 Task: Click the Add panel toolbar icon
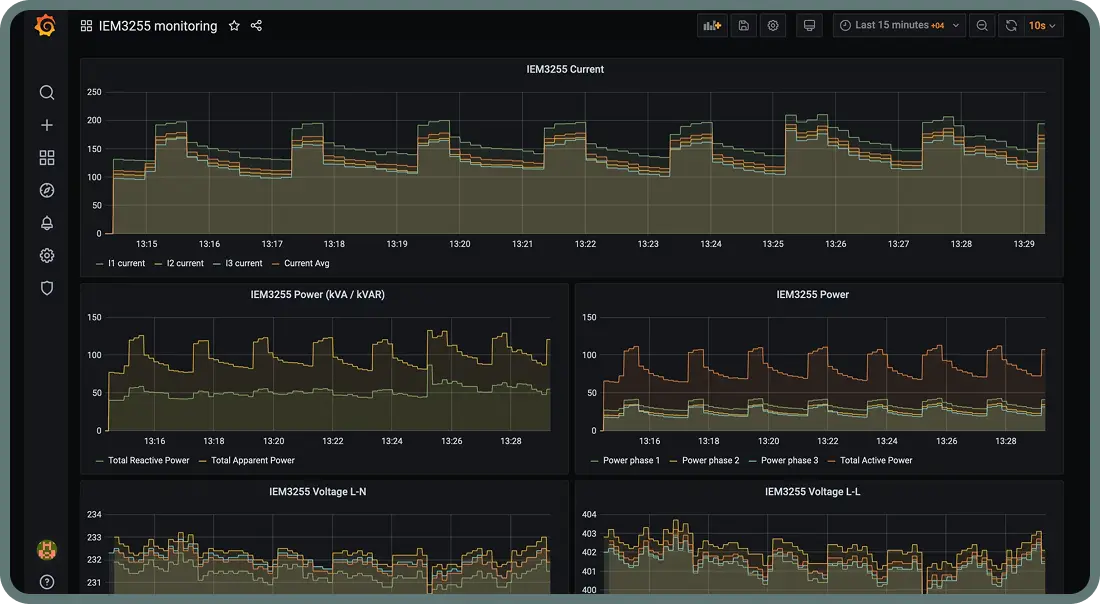[x=712, y=25]
